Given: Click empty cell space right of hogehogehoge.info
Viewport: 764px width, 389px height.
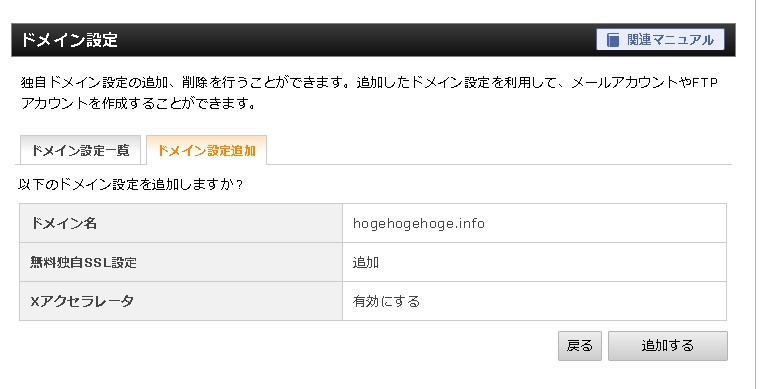Looking at the screenshot, I should pos(604,223).
